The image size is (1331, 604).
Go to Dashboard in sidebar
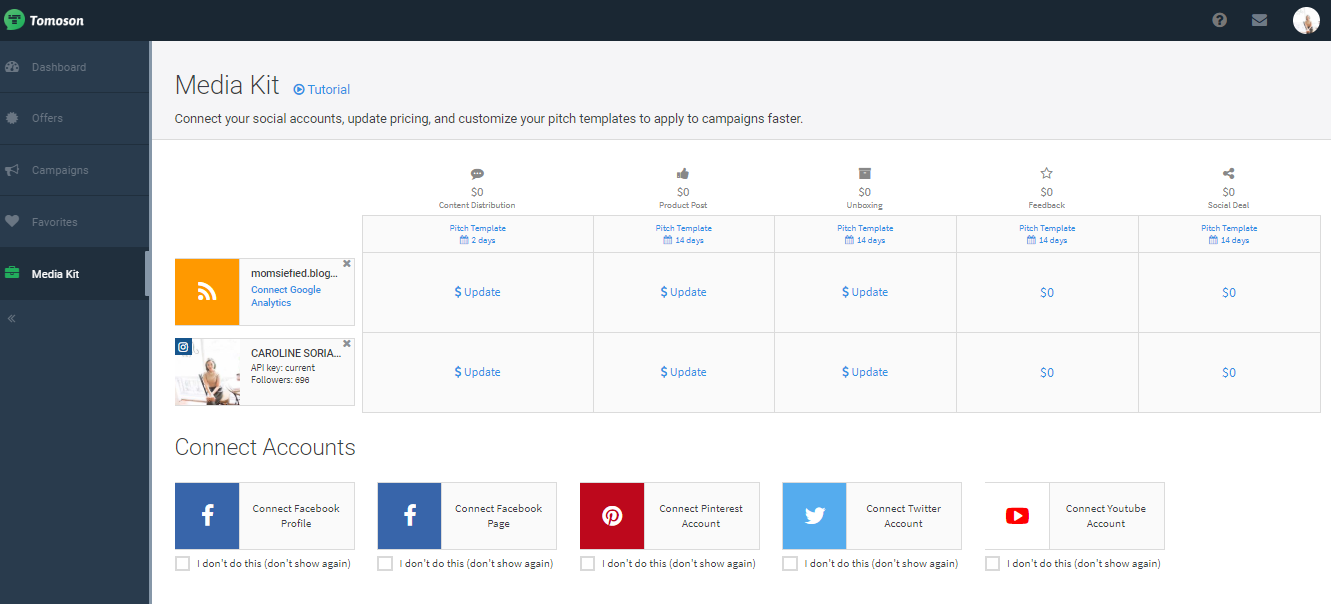point(74,67)
